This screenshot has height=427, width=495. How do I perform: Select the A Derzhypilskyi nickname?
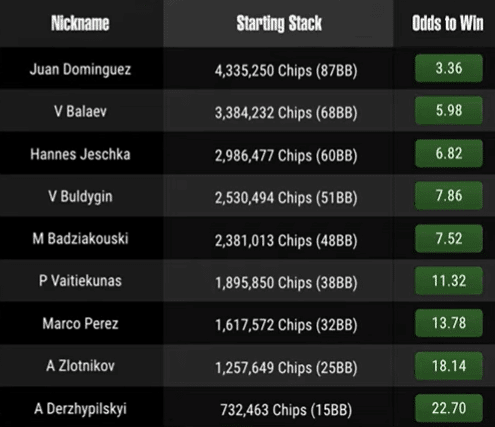click(80, 409)
